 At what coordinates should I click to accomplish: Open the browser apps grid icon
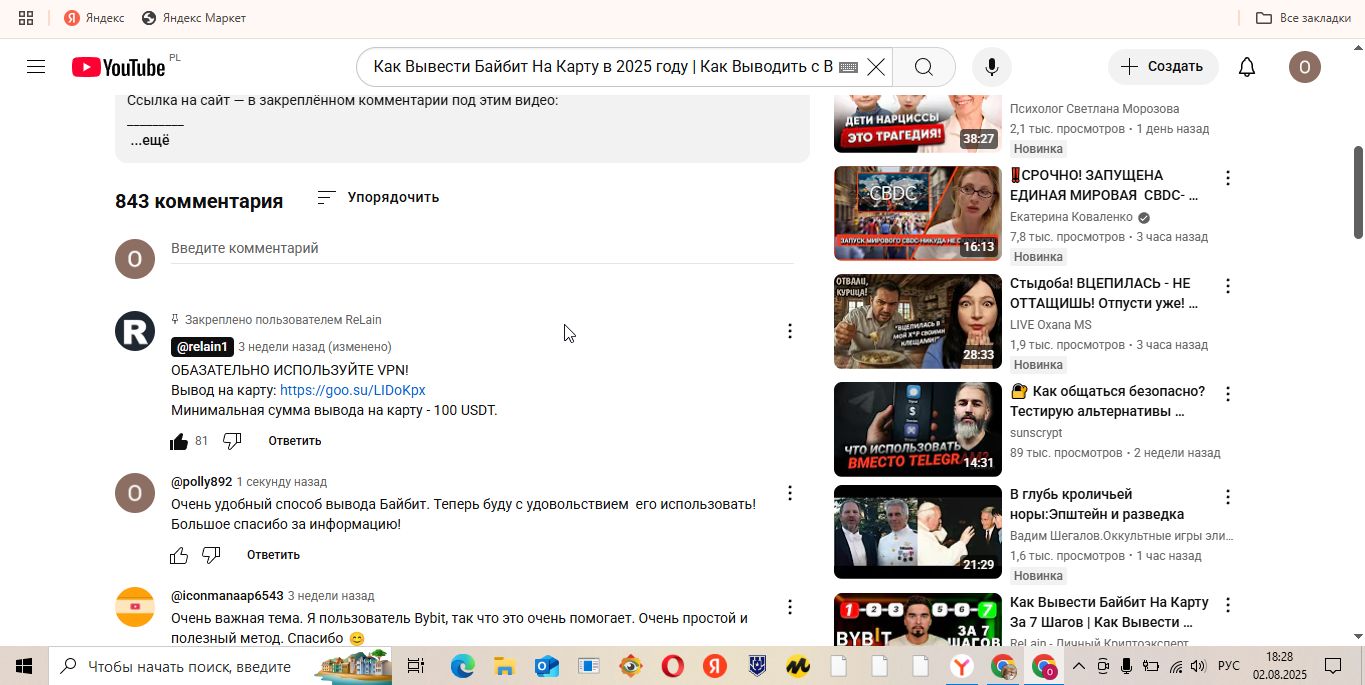(26, 18)
